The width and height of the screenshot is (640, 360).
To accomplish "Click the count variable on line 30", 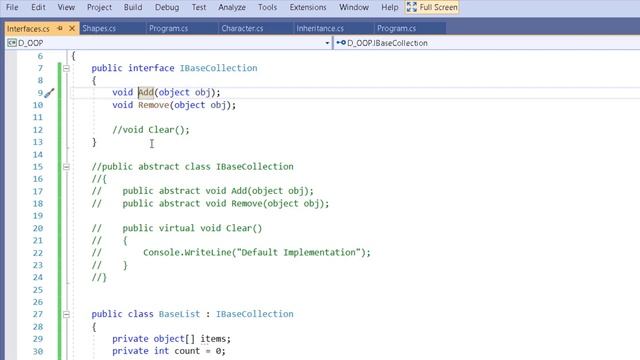I will pos(187,351).
